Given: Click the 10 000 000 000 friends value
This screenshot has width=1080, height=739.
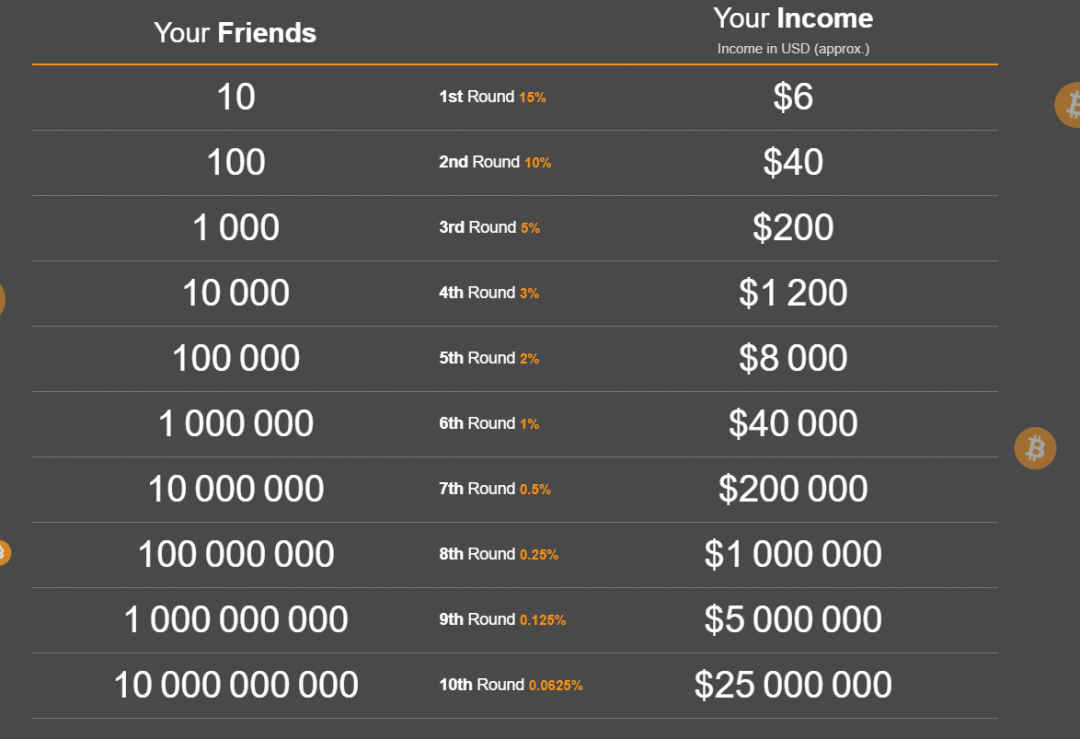Looking at the screenshot, I should coord(236,685).
